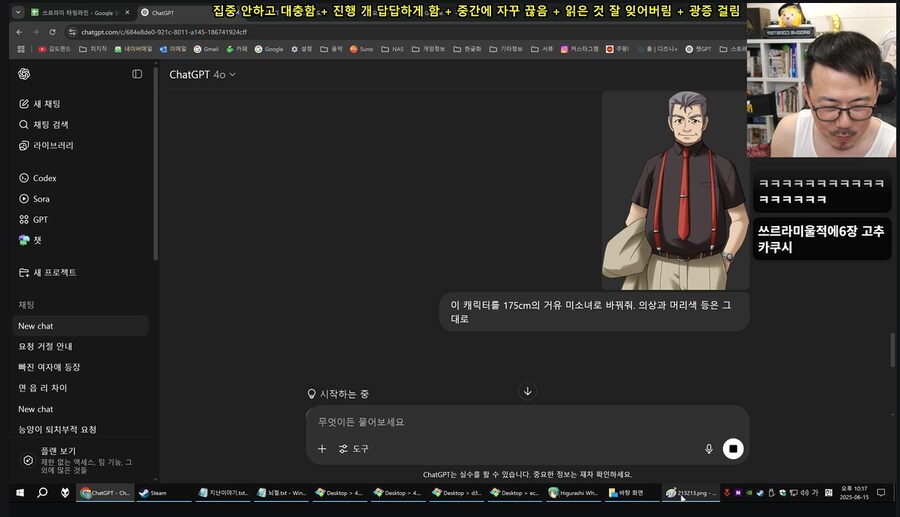Image resolution: width=900 pixels, height=517 pixels.
Task: Click the volume icon in system tray
Action: (x=804, y=492)
